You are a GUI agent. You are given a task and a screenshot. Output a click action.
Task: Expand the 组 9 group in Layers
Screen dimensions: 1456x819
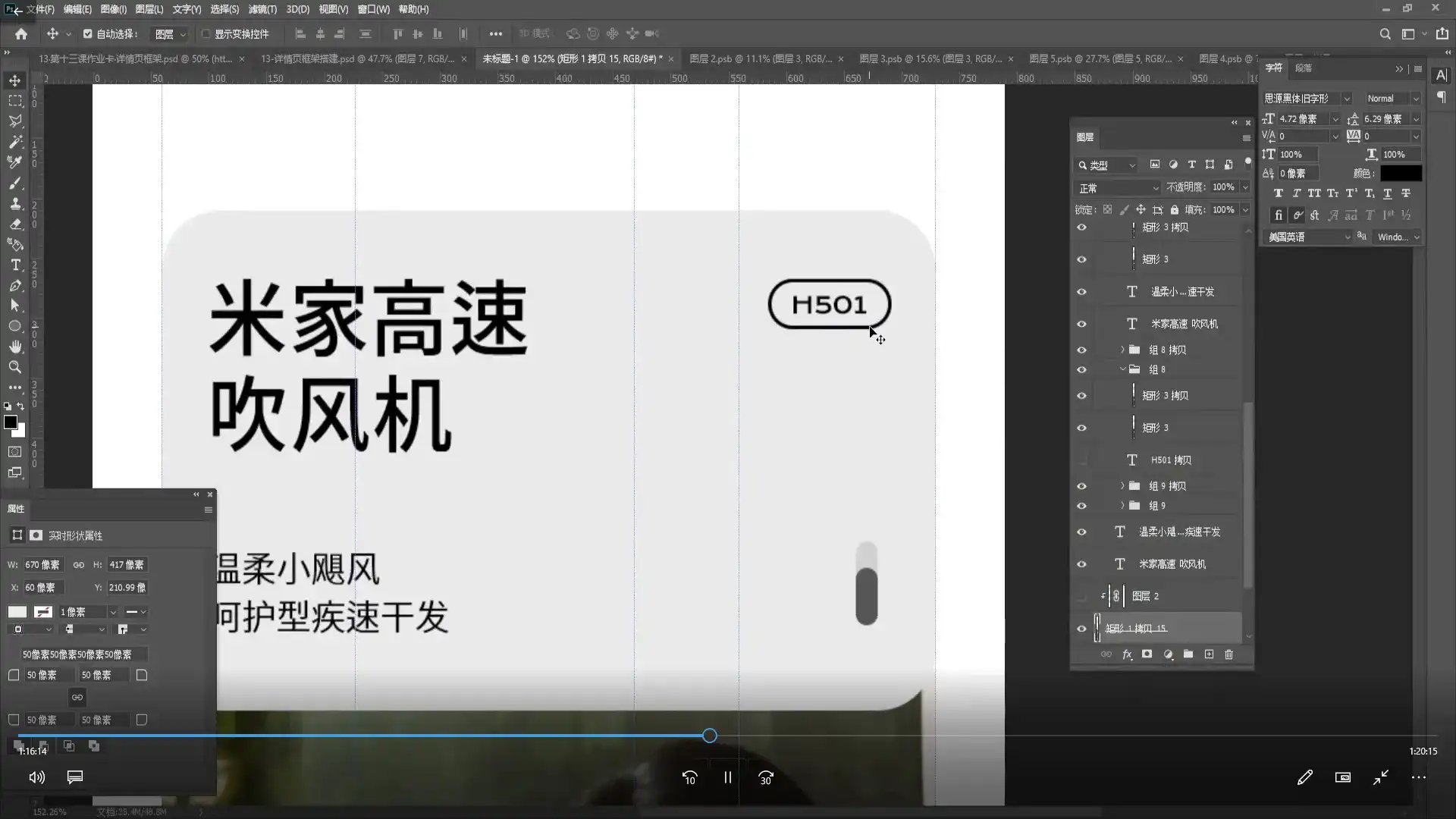[1122, 506]
